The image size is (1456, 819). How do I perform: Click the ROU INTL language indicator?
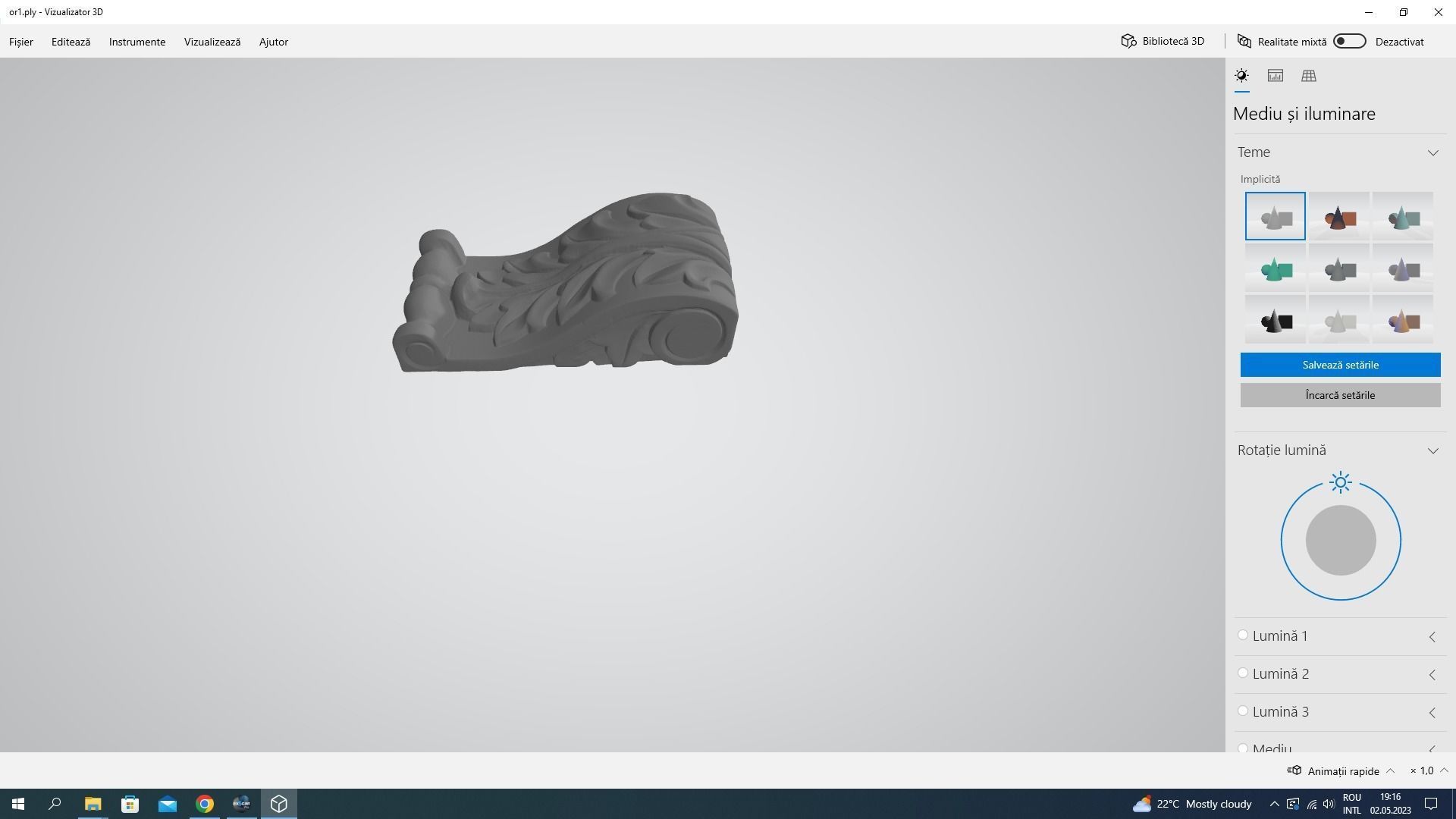point(1351,804)
